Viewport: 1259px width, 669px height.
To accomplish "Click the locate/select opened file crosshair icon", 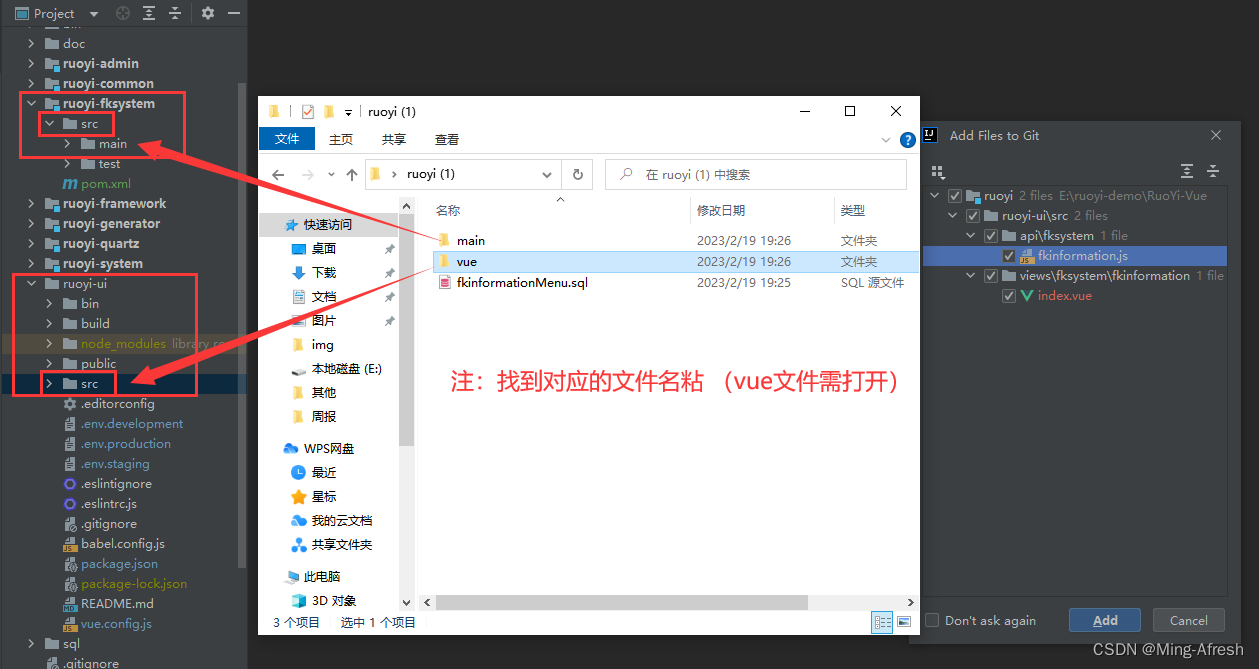I will tap(123, 13).
